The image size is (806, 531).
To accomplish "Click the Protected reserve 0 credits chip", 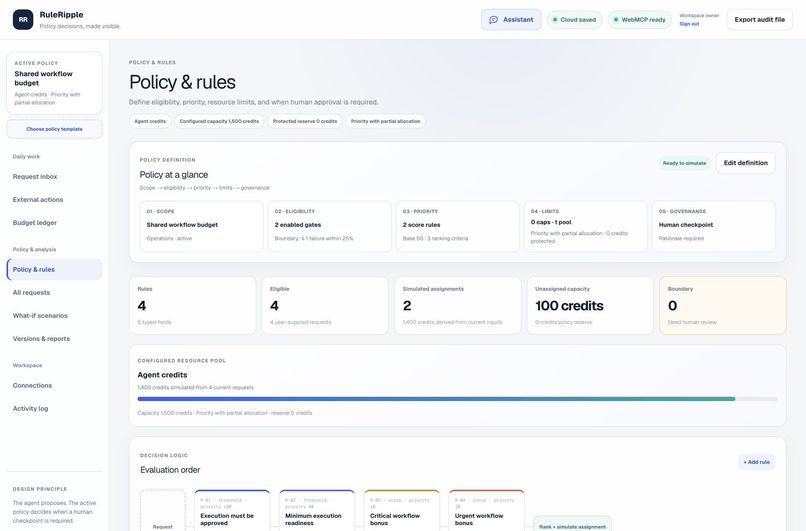I will click(x=305, y=121).
